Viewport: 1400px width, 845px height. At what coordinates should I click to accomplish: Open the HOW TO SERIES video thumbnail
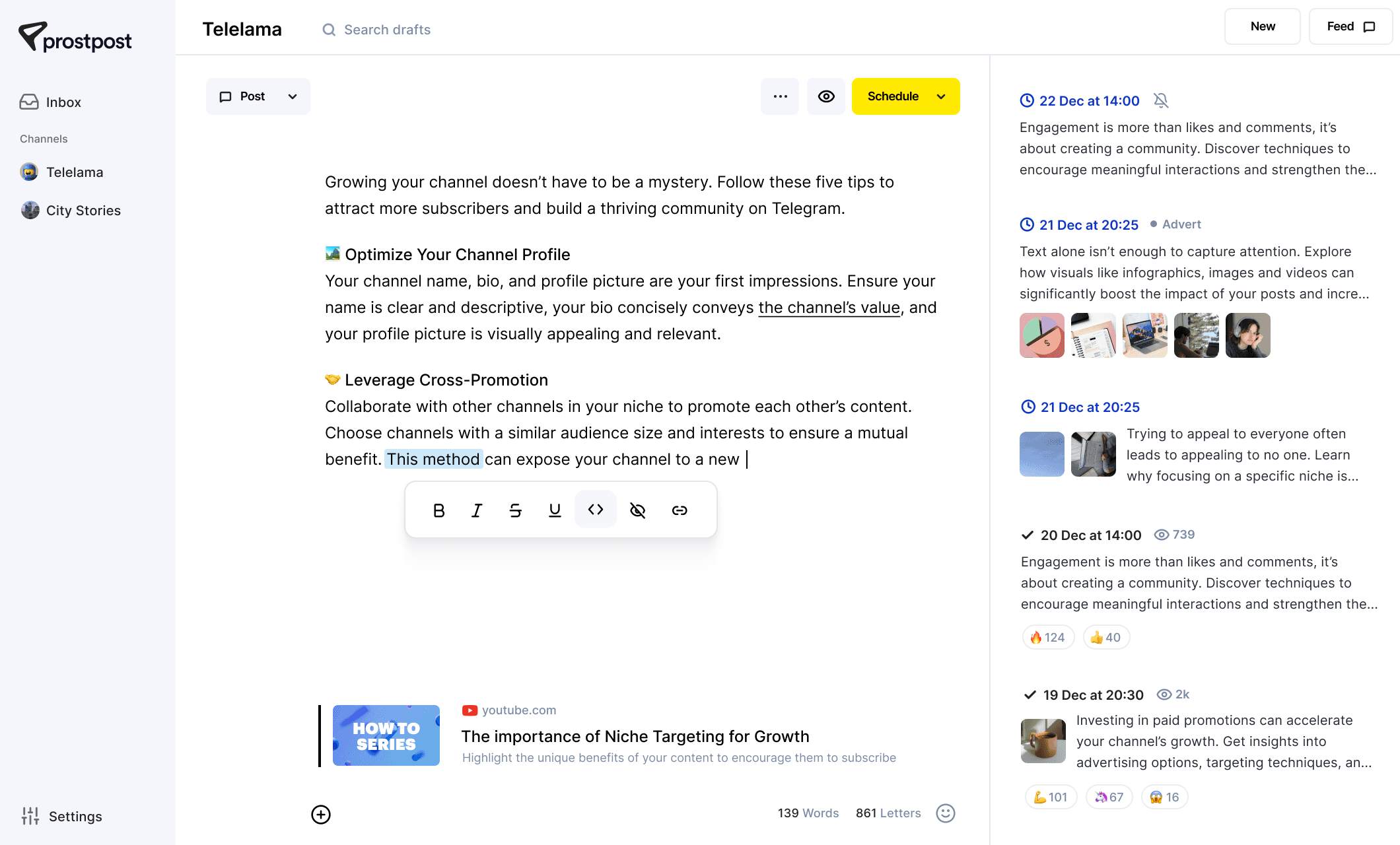386,735
